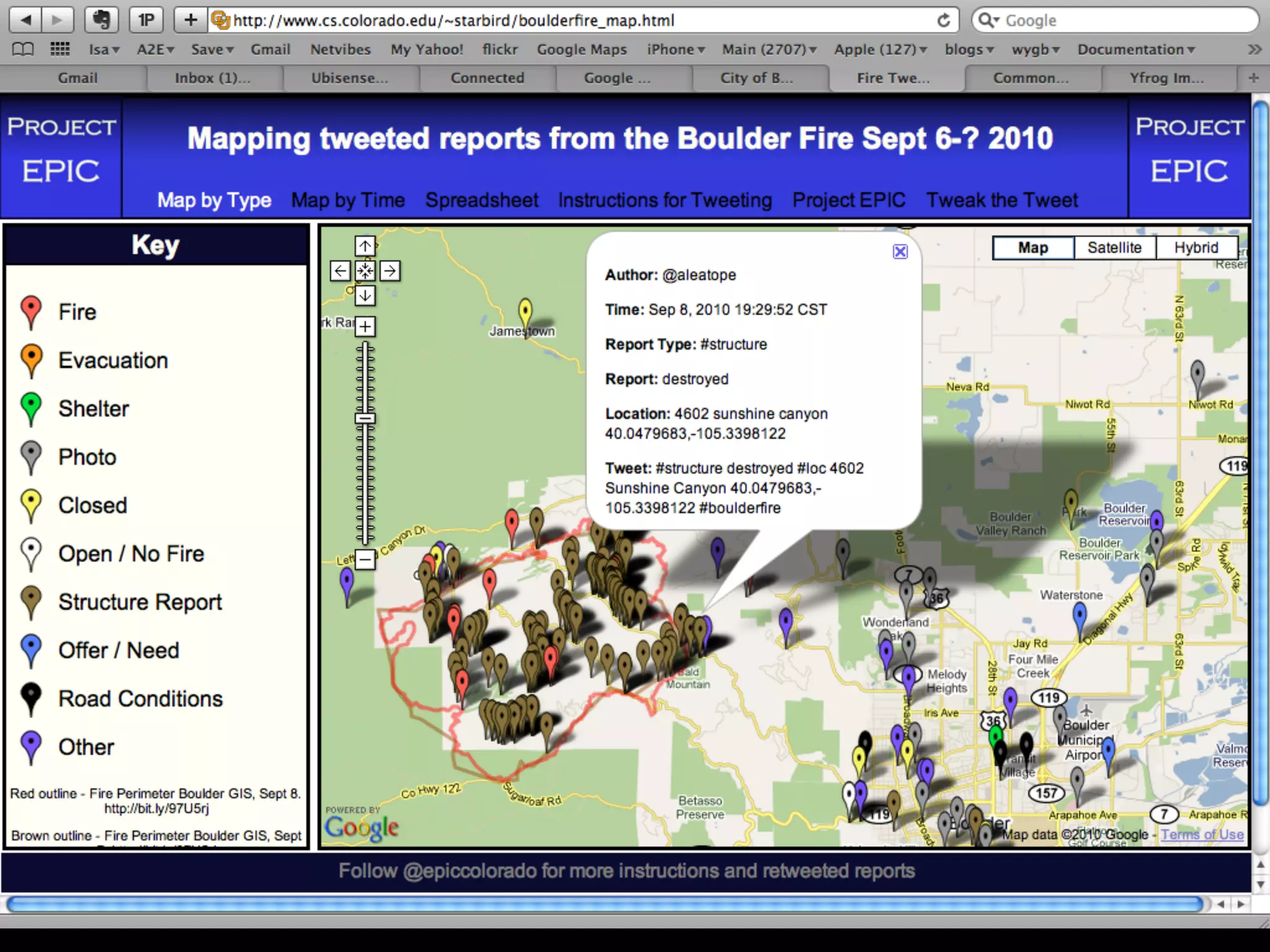
Task: Reload the page with refresh icon
Action: click(x=943, y=20)
